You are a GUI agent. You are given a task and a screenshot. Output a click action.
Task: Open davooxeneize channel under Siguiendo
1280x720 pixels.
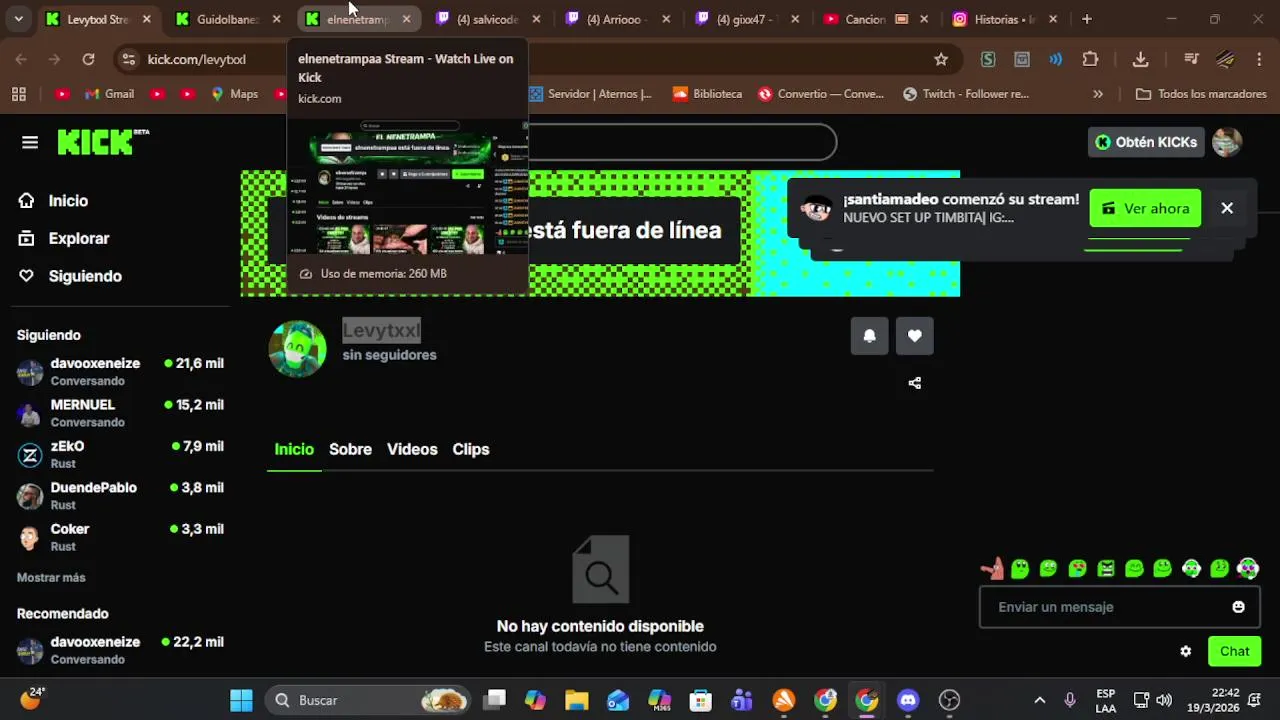pos(120,371)
